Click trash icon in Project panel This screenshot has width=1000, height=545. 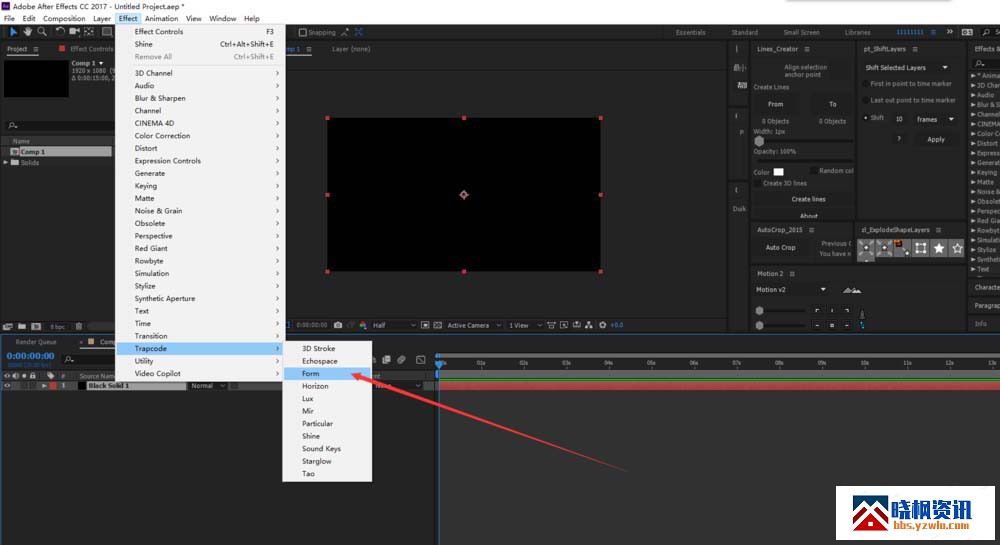[x=79, y=326]
